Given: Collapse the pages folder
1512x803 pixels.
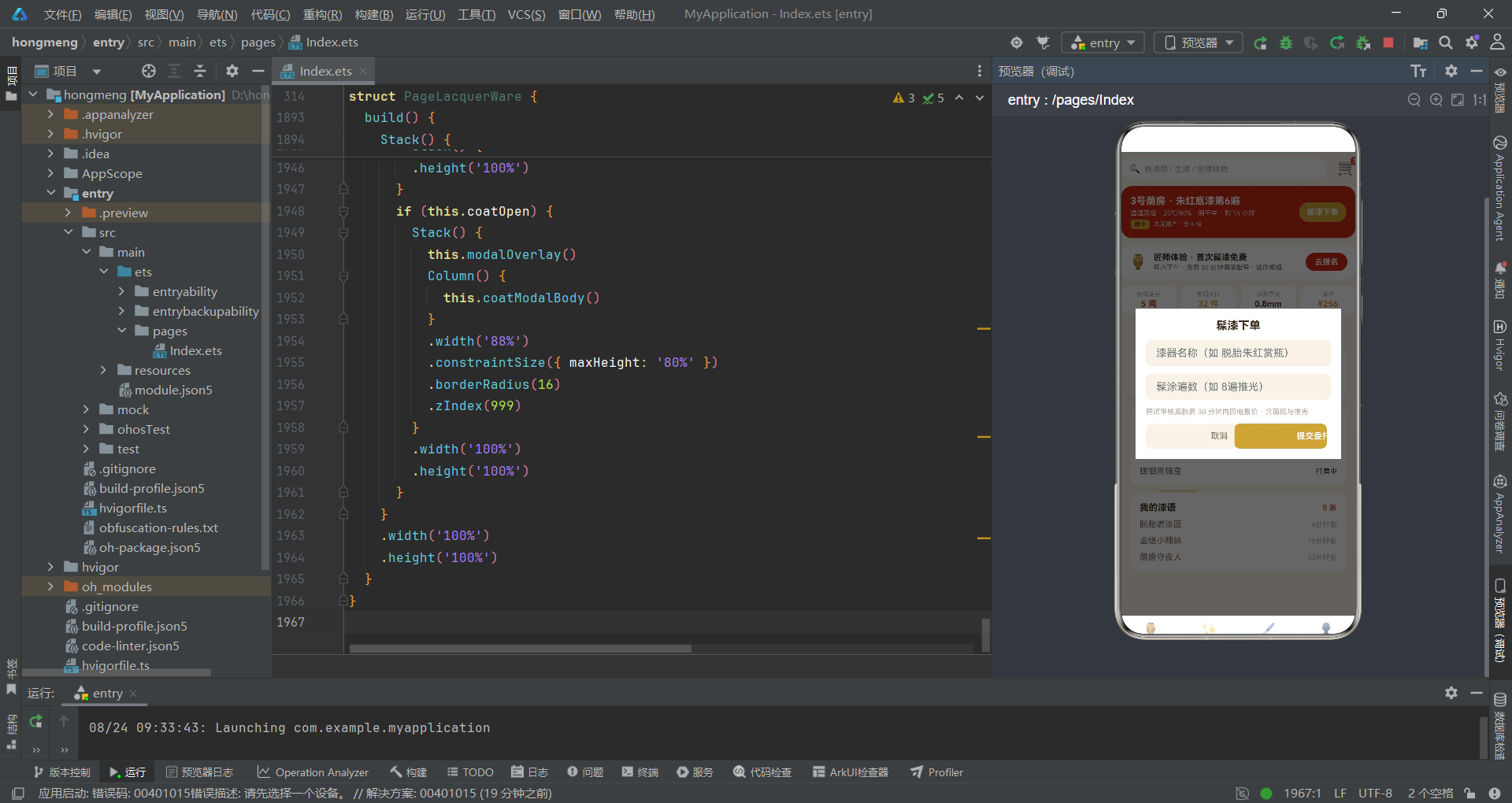Looking at the screenshot, I should tap(121, 331).
